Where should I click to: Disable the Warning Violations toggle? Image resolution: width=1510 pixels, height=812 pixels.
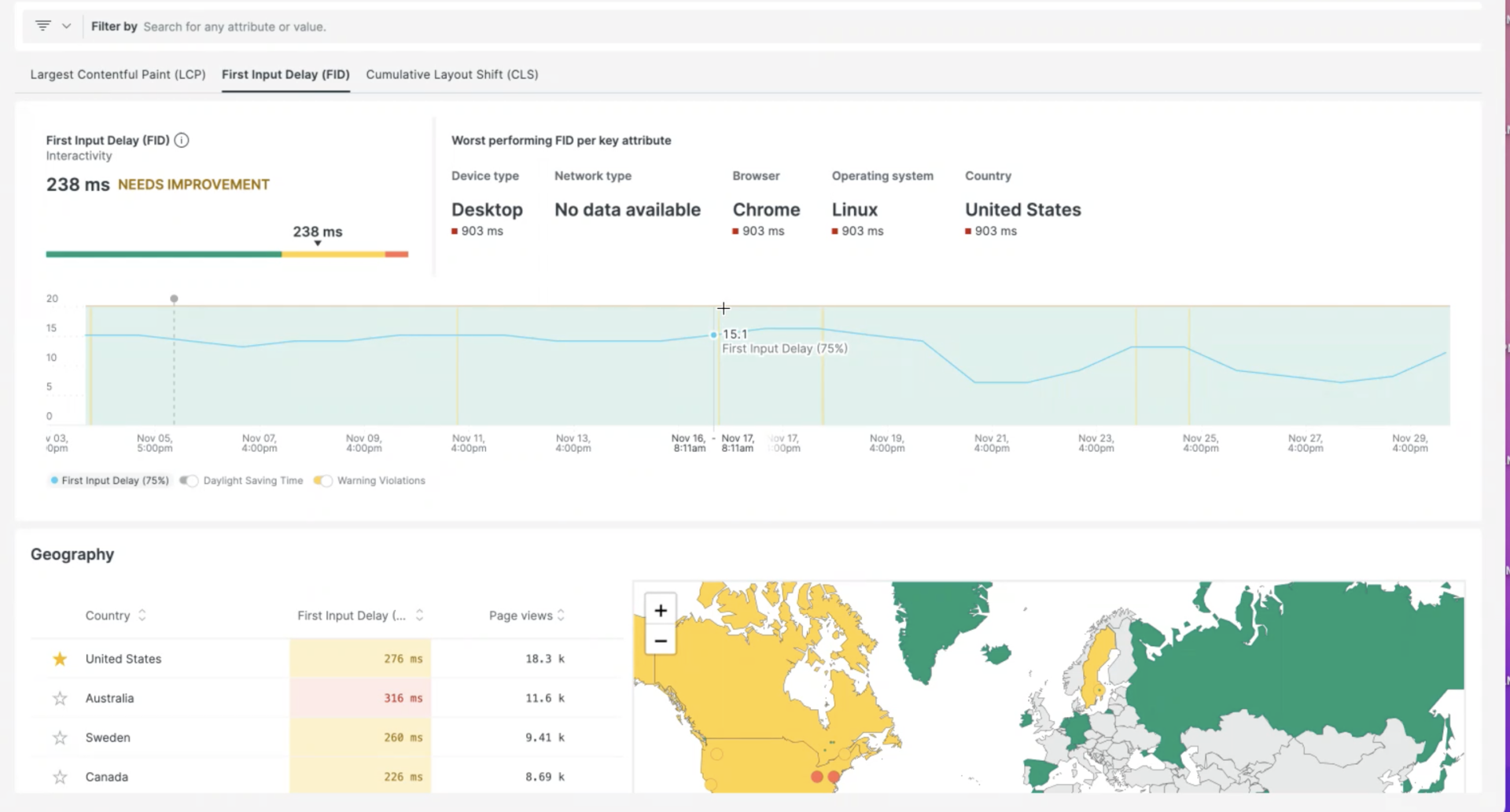[322, 480]
